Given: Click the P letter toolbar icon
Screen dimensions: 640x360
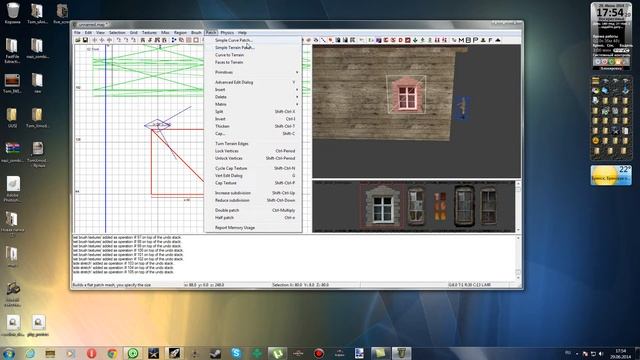Looking at the screenshot, I should (476, 40).
